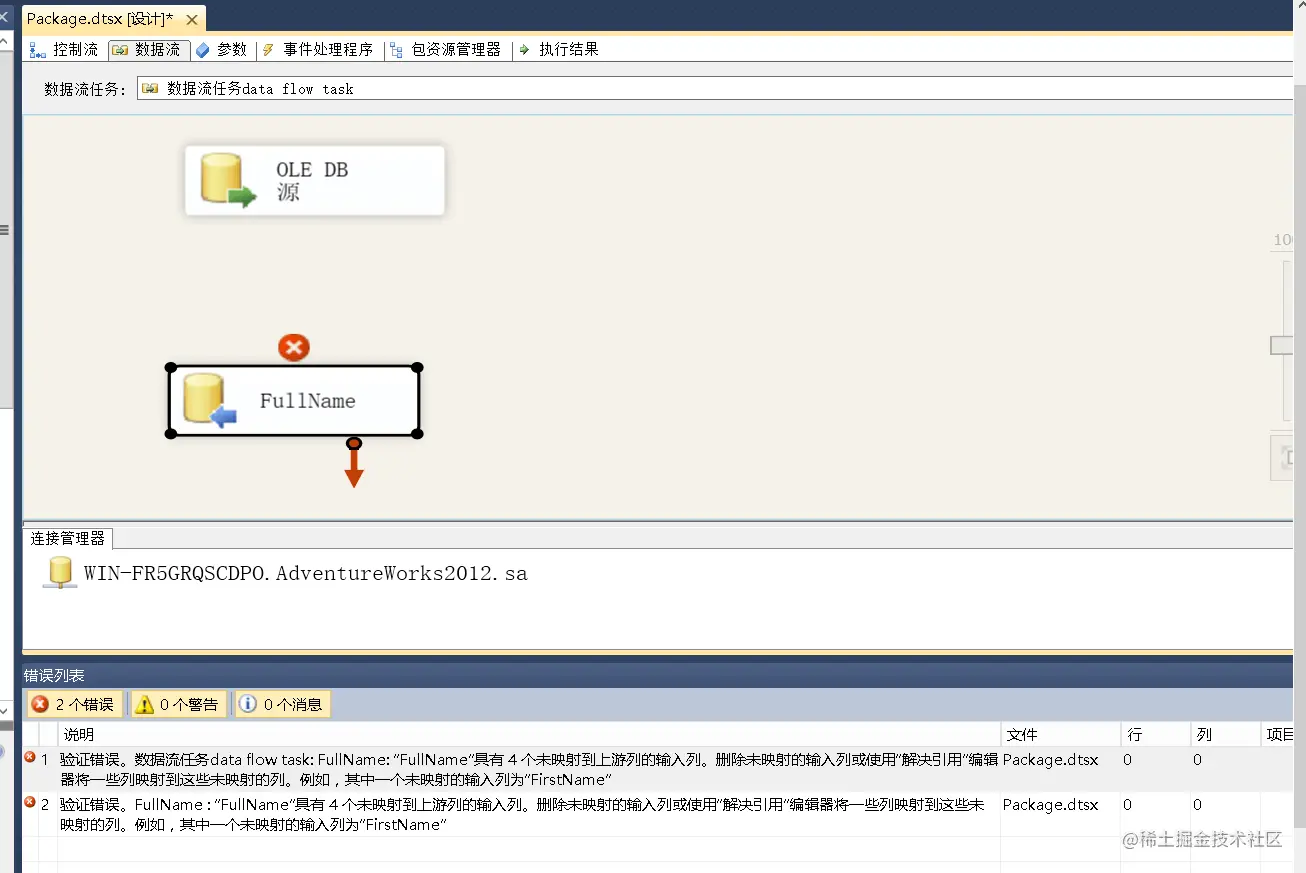
Task: Click the data flow task icon in combo box
Action: [150, 88]
